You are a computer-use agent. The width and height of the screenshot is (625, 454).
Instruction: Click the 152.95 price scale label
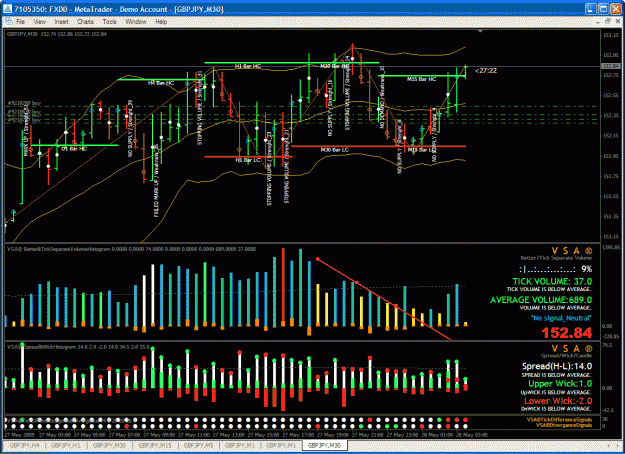[610, 55]
